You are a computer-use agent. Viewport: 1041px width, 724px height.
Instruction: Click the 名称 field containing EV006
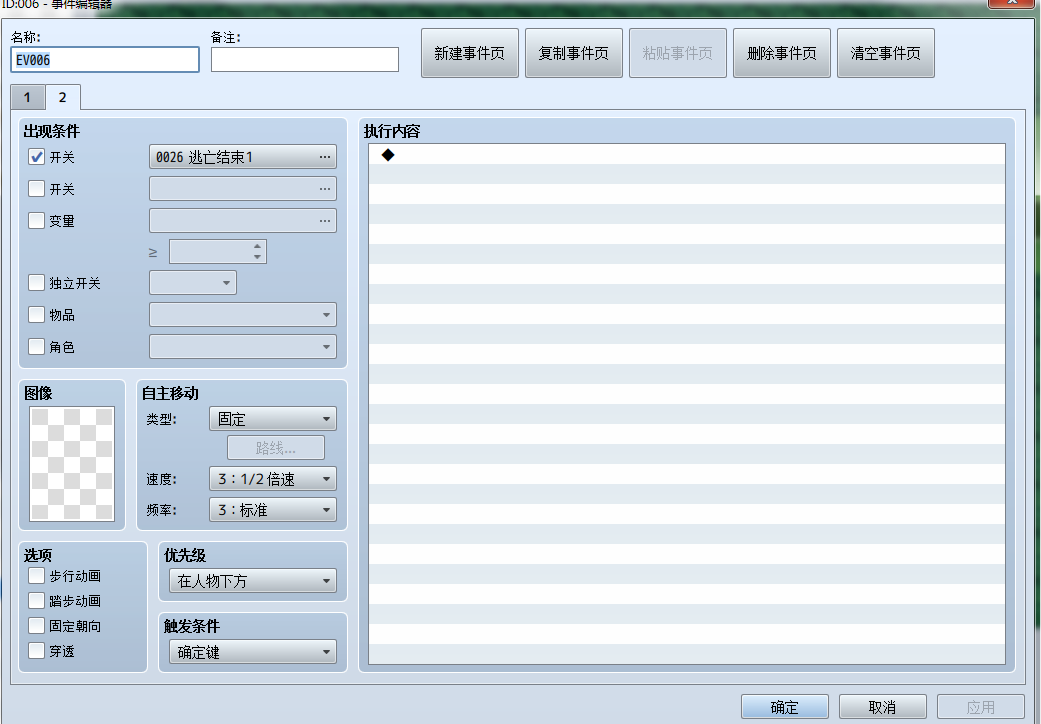(x=105, y=60)
